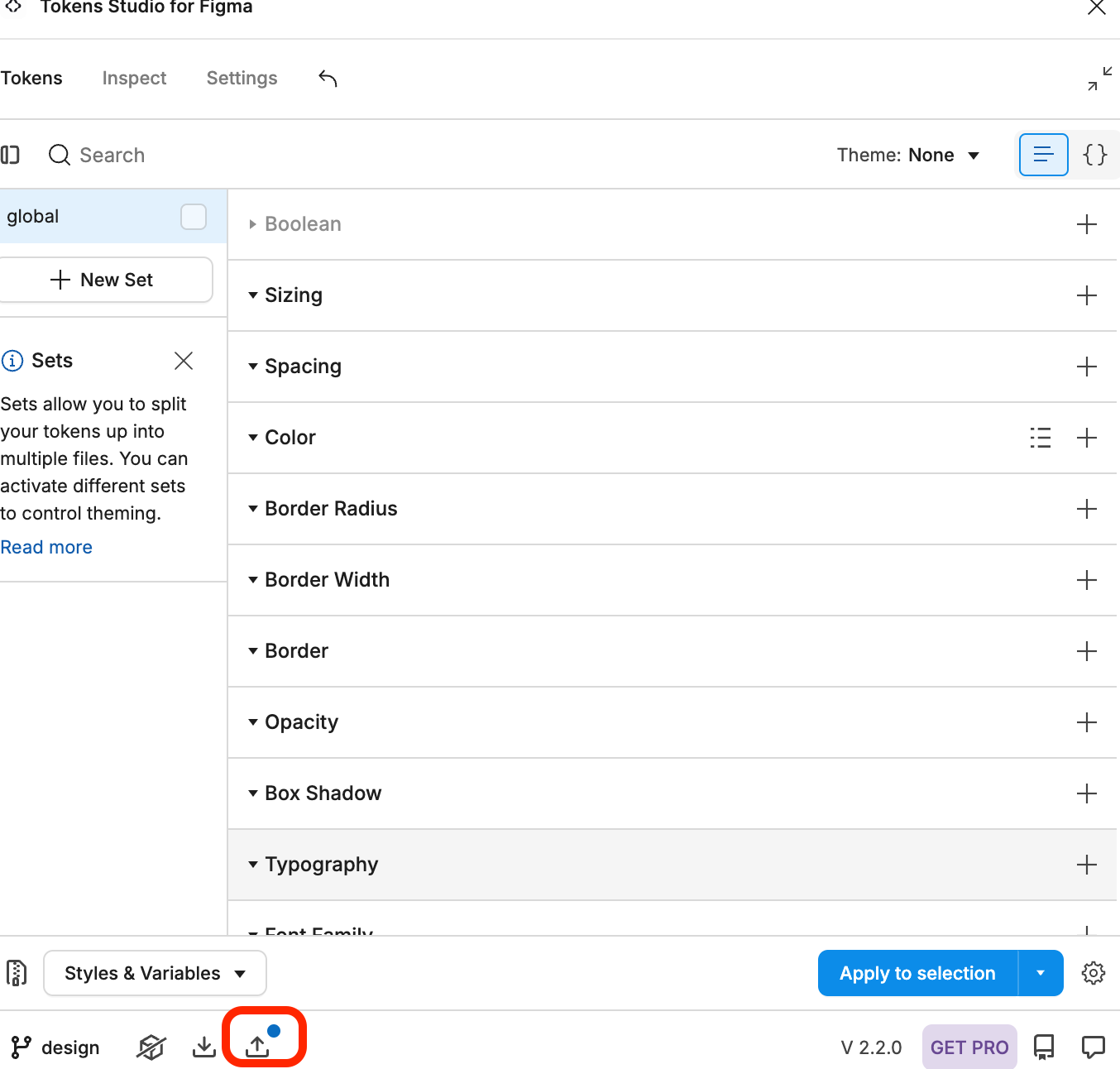
Task: Open the Read more link
Action: click(x=46, y=548)
